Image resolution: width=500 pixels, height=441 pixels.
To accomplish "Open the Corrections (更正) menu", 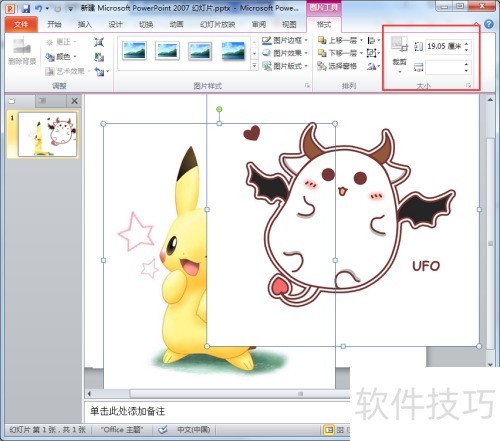I will (61, 42).
